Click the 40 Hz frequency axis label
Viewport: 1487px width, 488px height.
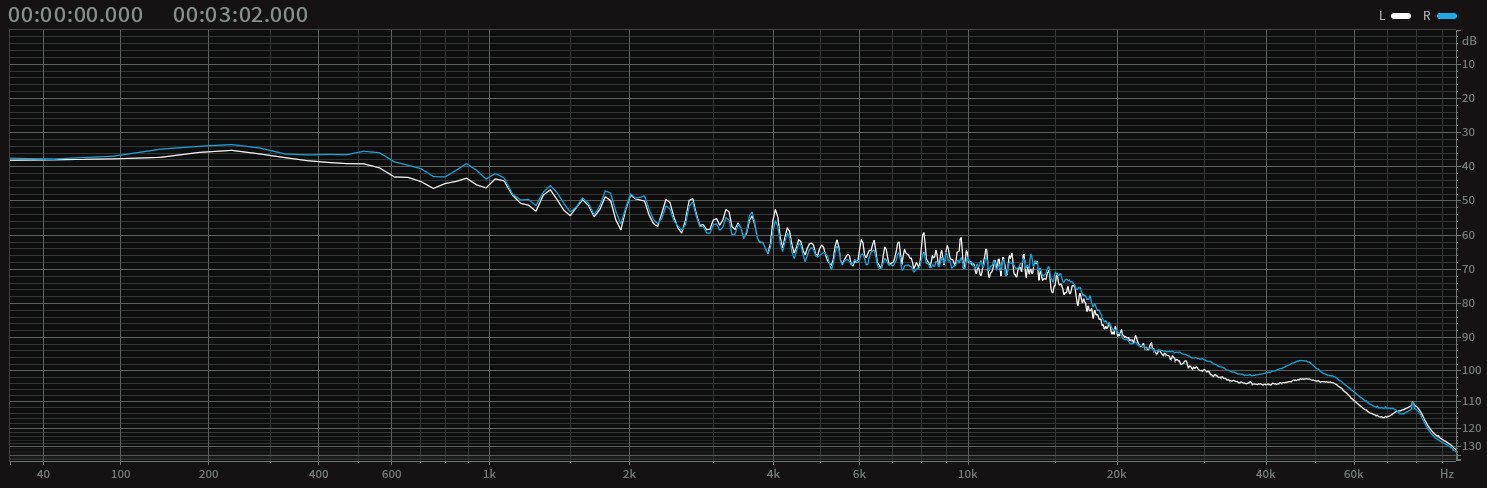tap(43, 472)
